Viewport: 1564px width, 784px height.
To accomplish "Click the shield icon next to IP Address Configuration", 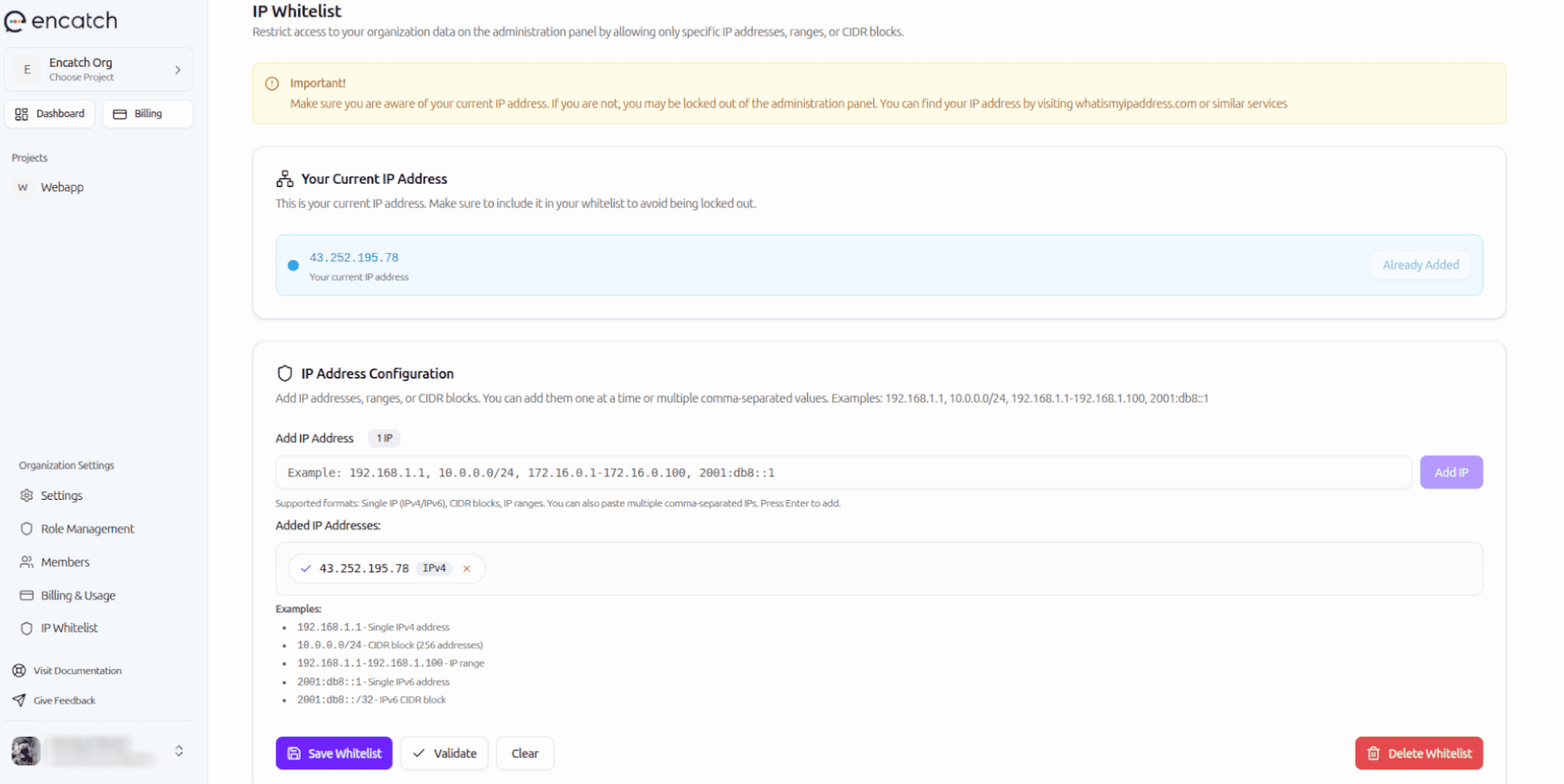I will pos(284,373).
